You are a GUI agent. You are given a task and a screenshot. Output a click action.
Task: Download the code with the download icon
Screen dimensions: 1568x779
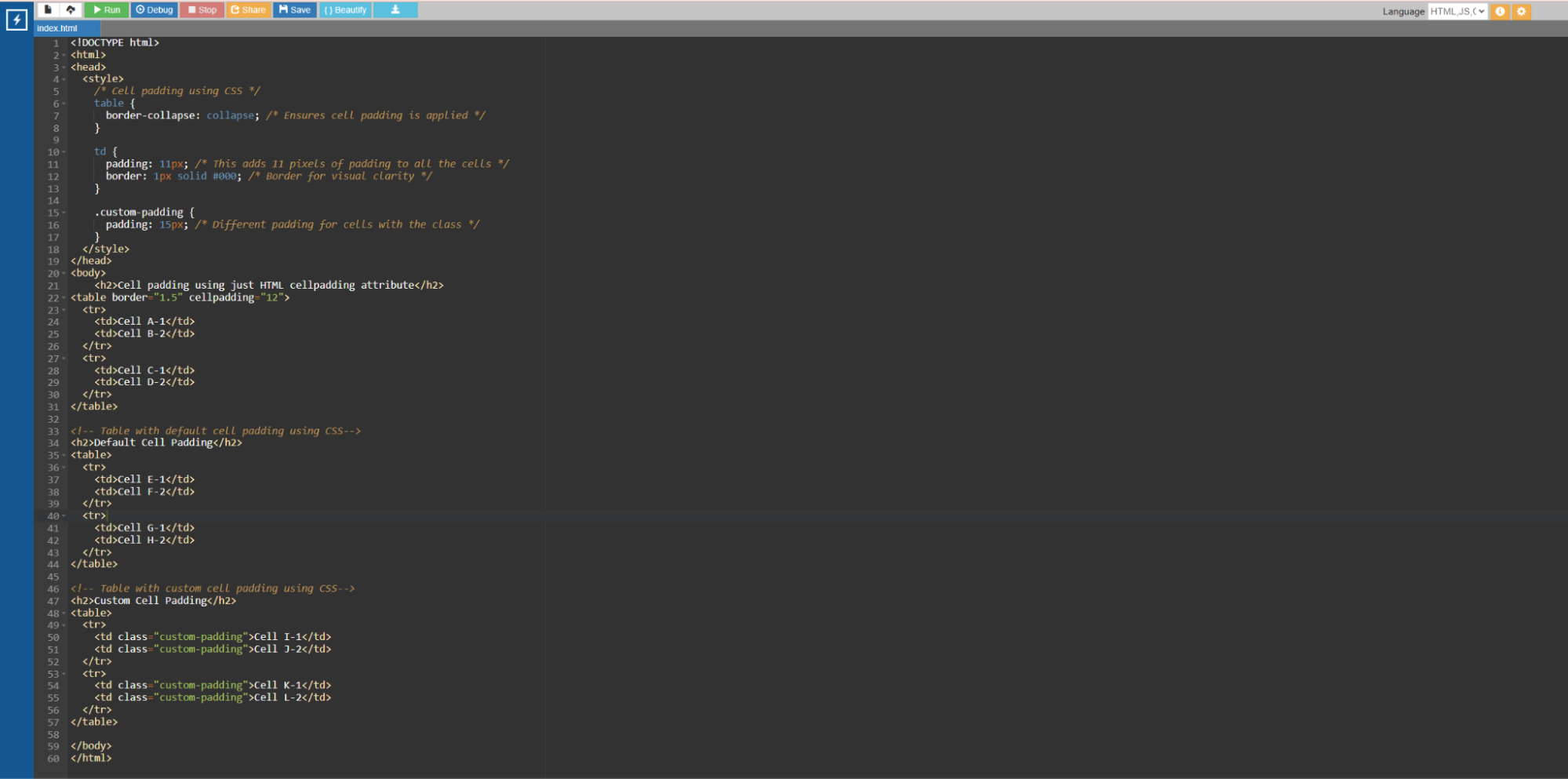pyautogui.click(x=395, y=10)
